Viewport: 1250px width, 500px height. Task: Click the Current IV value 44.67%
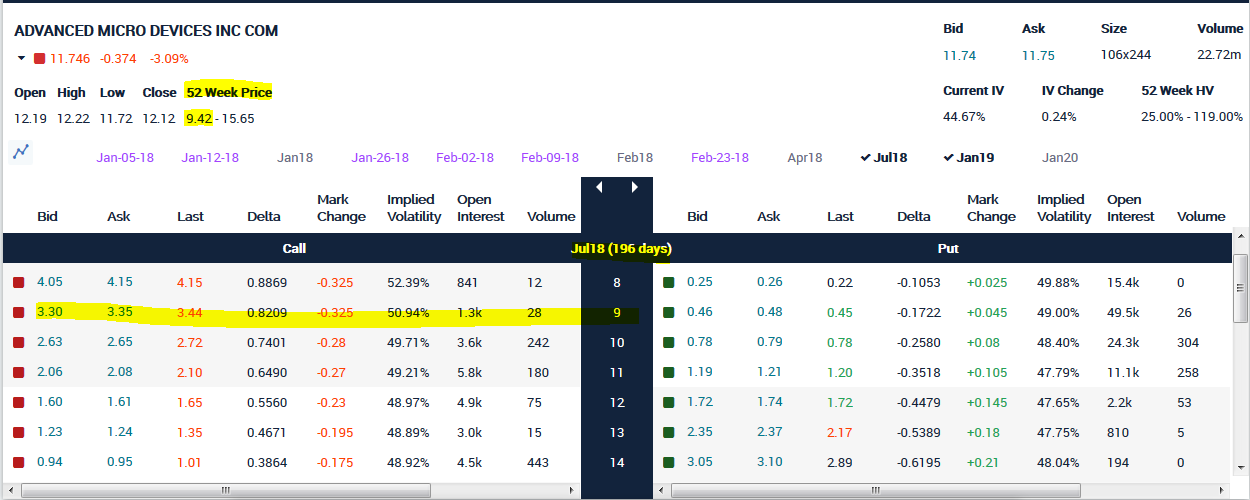pyautogui.click(x=964, y=117)
